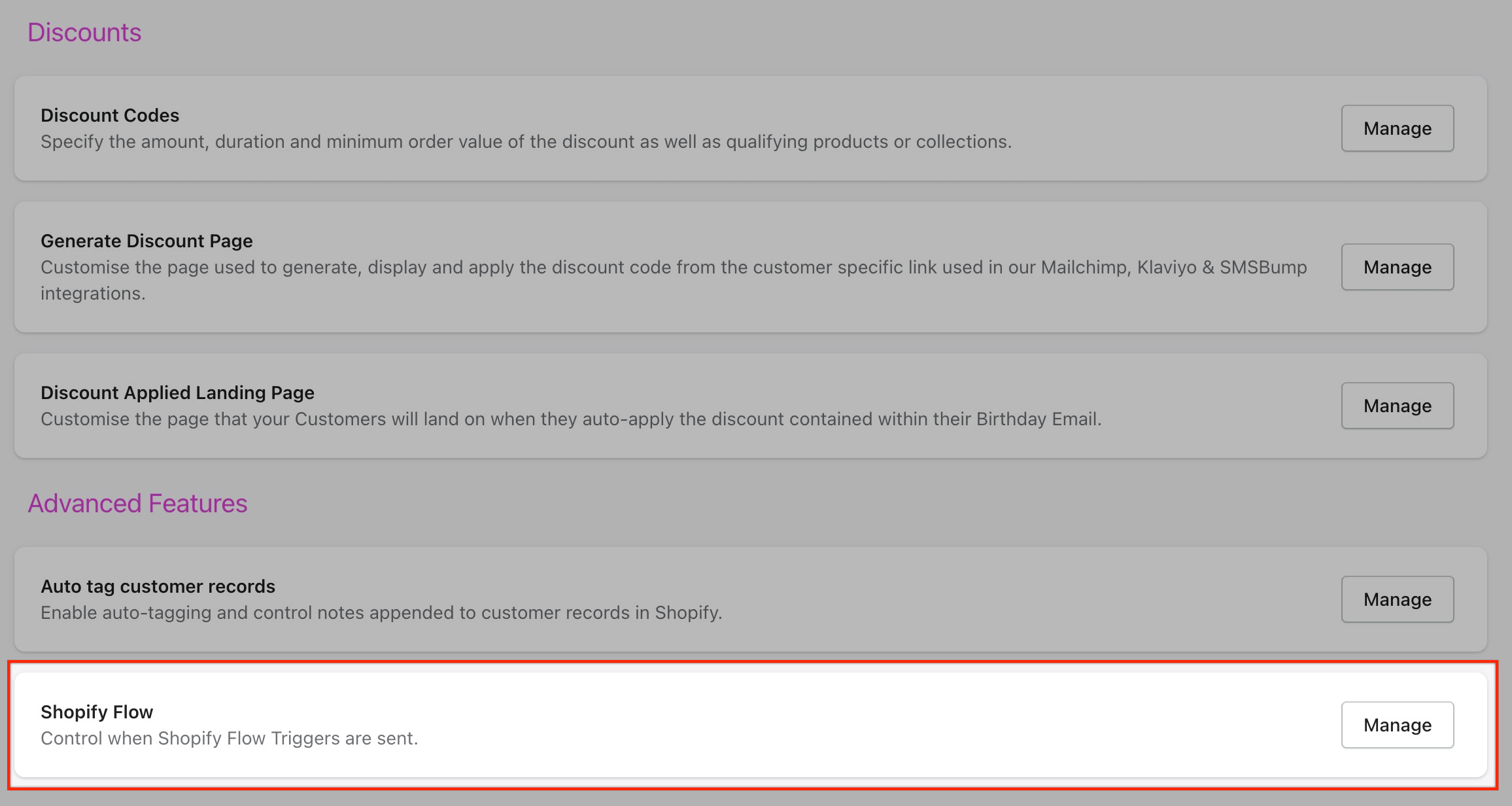Click the Shopify Flow card title
The width and height of the screenshot is (1512, 806).
97,712
